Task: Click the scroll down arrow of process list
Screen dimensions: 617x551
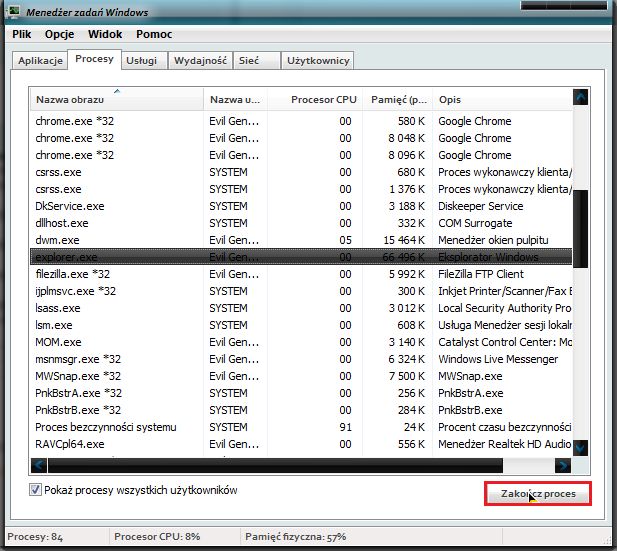Action: pos(580,448)
